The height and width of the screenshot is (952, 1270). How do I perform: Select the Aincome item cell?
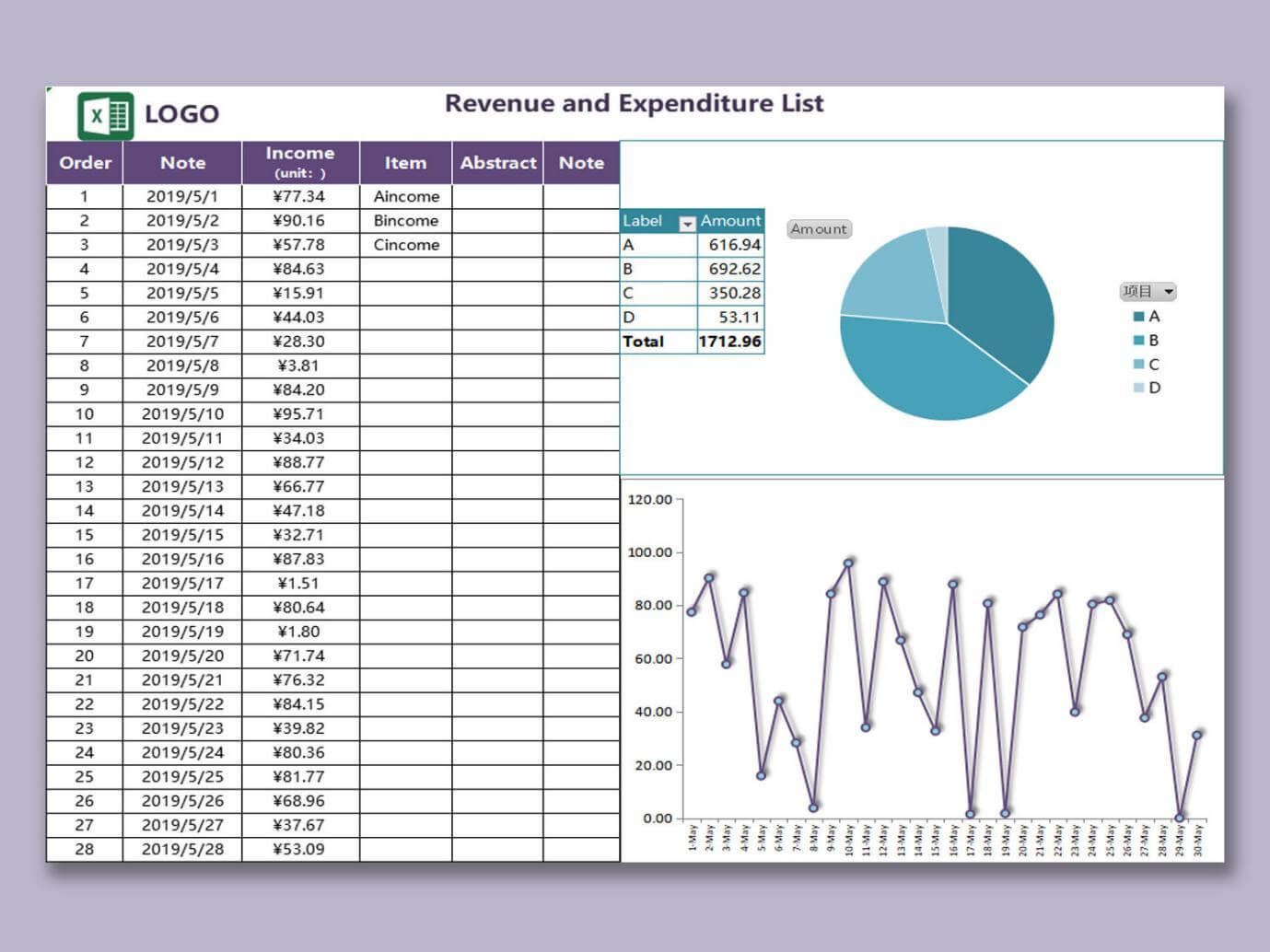click(x=406, y=196)
